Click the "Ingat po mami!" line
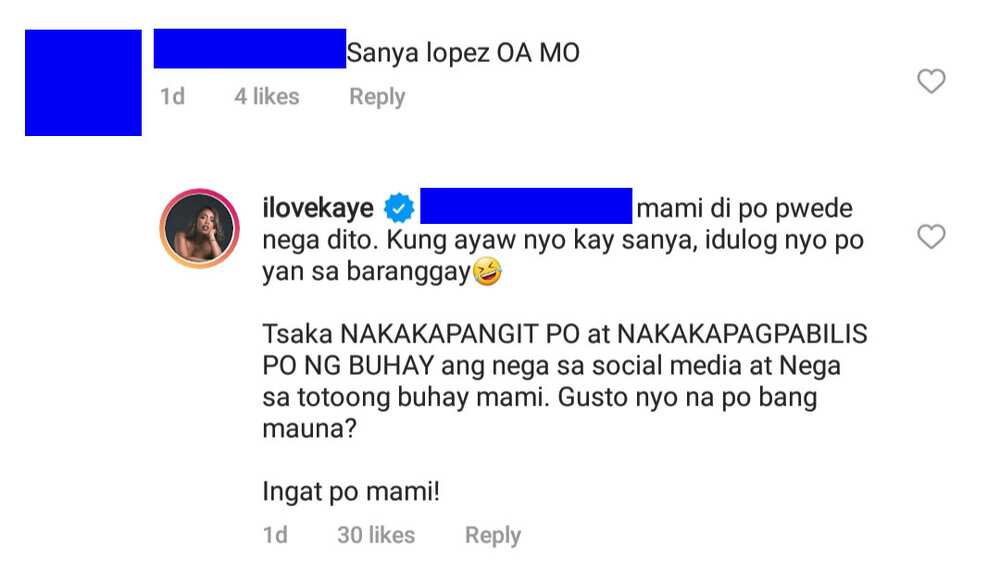Screen dimensions: 1000x582 point(351,492)
